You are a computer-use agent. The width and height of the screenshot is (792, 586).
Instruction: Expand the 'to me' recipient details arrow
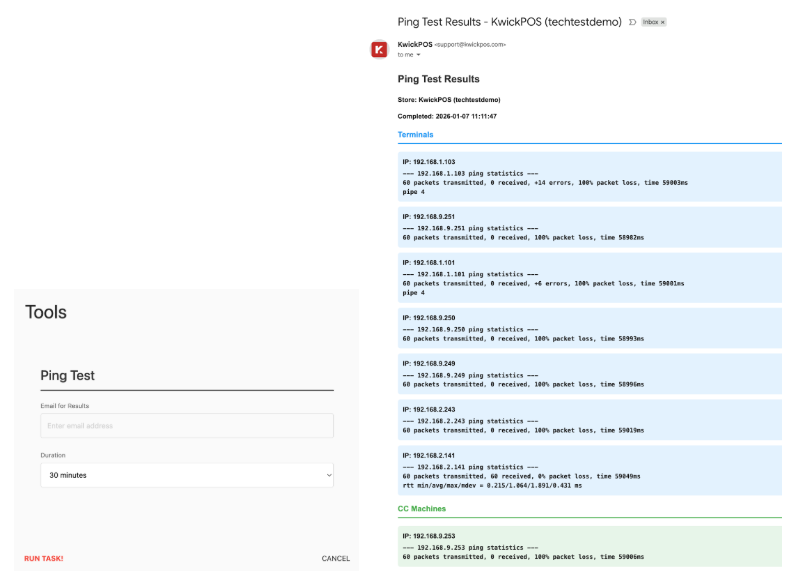coord(418,55)
